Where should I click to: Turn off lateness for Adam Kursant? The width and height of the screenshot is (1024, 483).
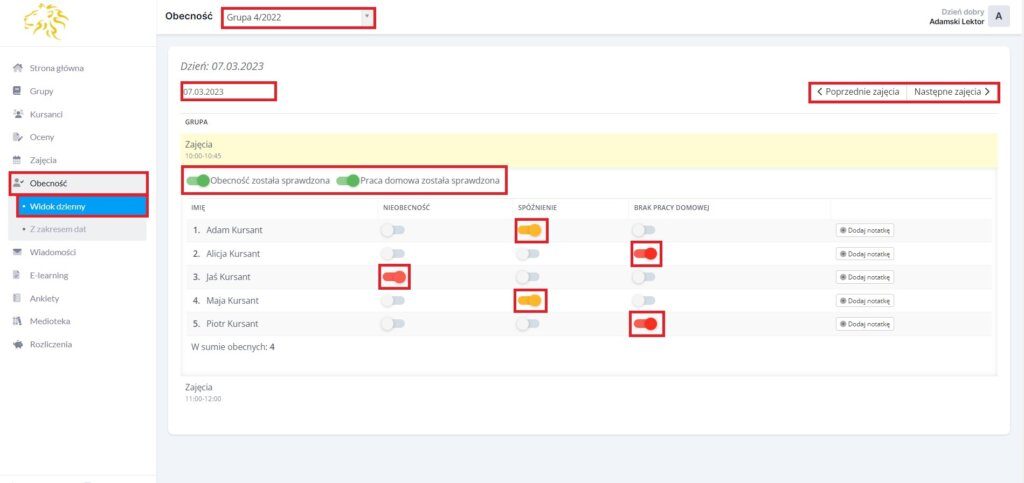pyautogui.click(x=530, y=231)
